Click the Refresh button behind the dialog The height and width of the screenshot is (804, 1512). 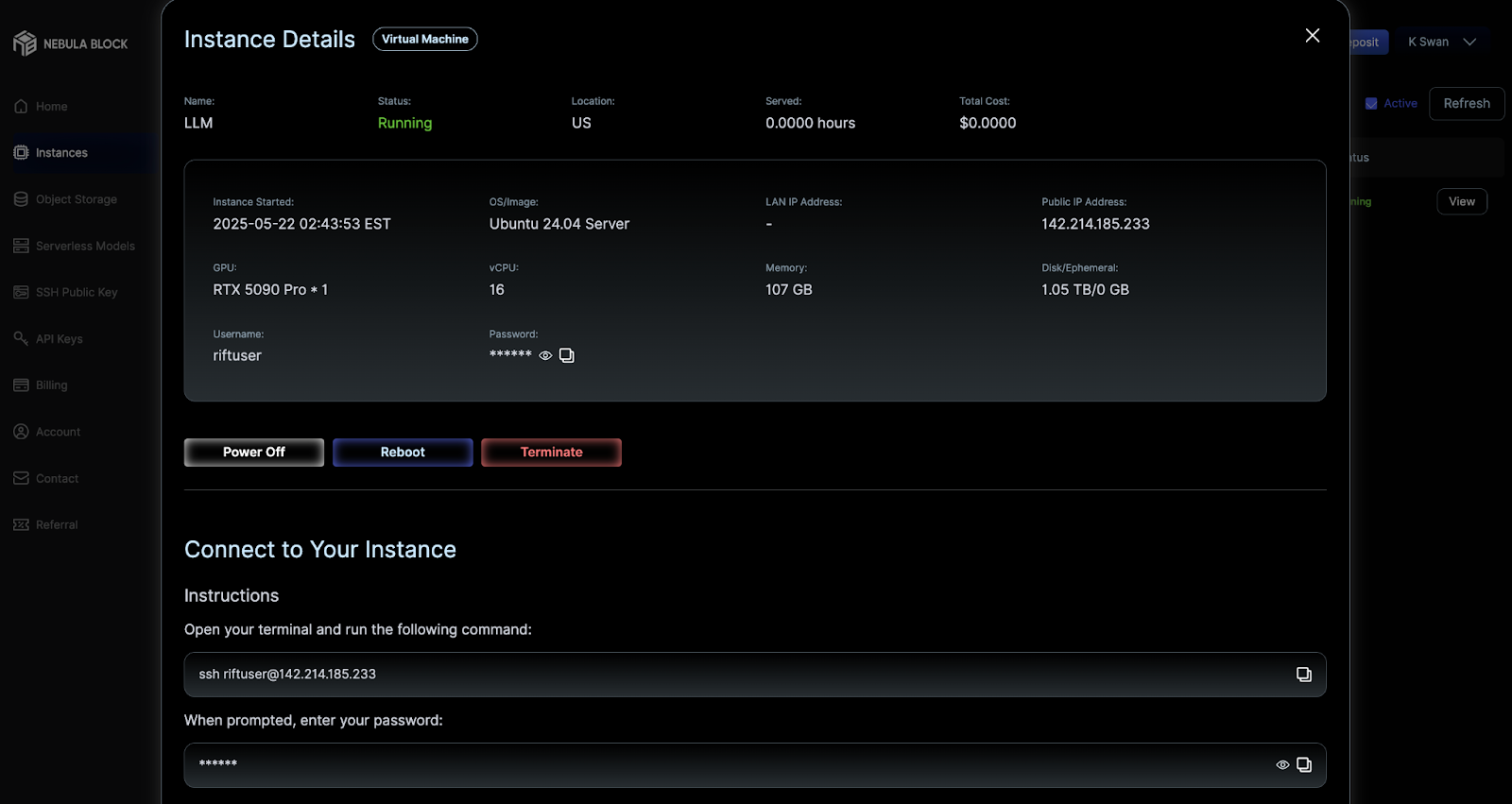pyautogui.click(x=1467, y=104)
